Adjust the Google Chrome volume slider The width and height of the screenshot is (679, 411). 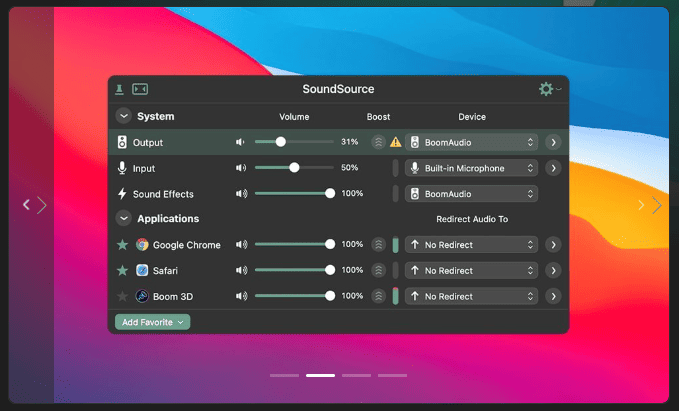pyautogui.click(x=294, y=244)
